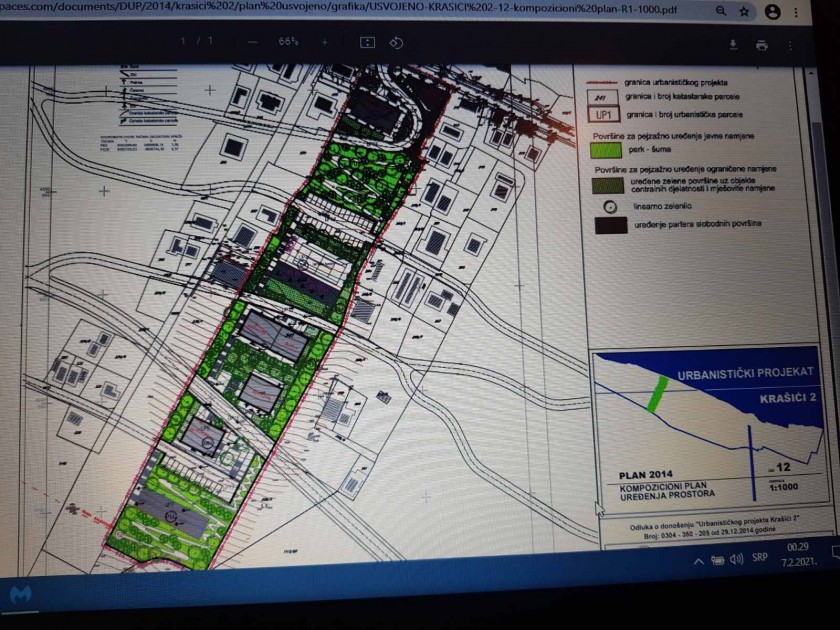Click the black 'uređenje partera' legend swatch

click(x=611, y=226)
